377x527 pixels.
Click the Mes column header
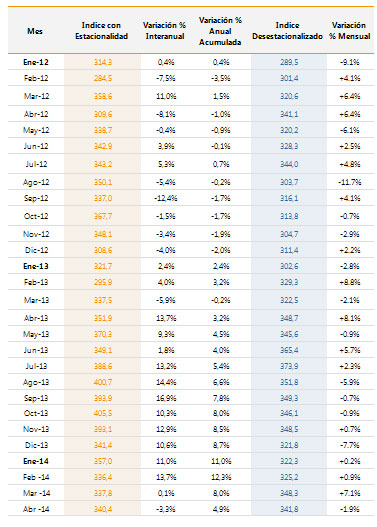pyautogui.click(x=35, y=31)
